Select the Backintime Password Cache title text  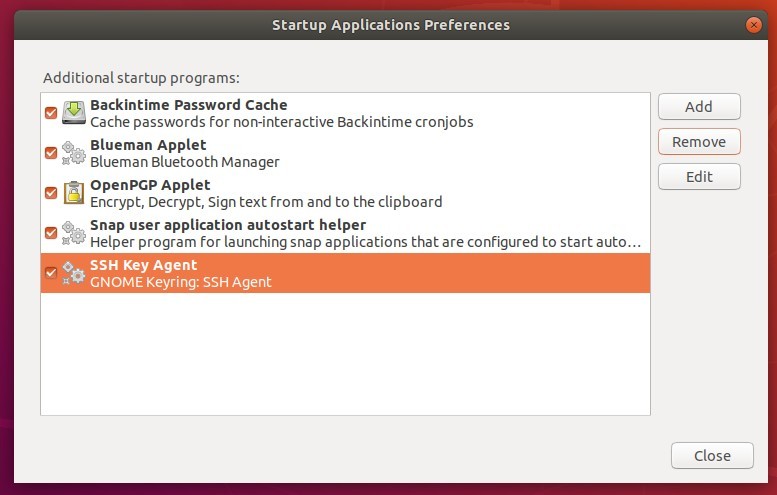tap(189, 105)
